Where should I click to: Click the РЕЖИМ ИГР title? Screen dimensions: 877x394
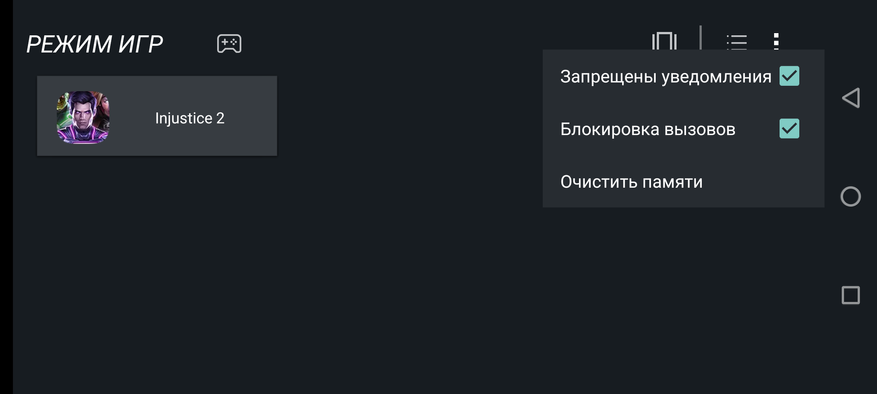(95, 44)
